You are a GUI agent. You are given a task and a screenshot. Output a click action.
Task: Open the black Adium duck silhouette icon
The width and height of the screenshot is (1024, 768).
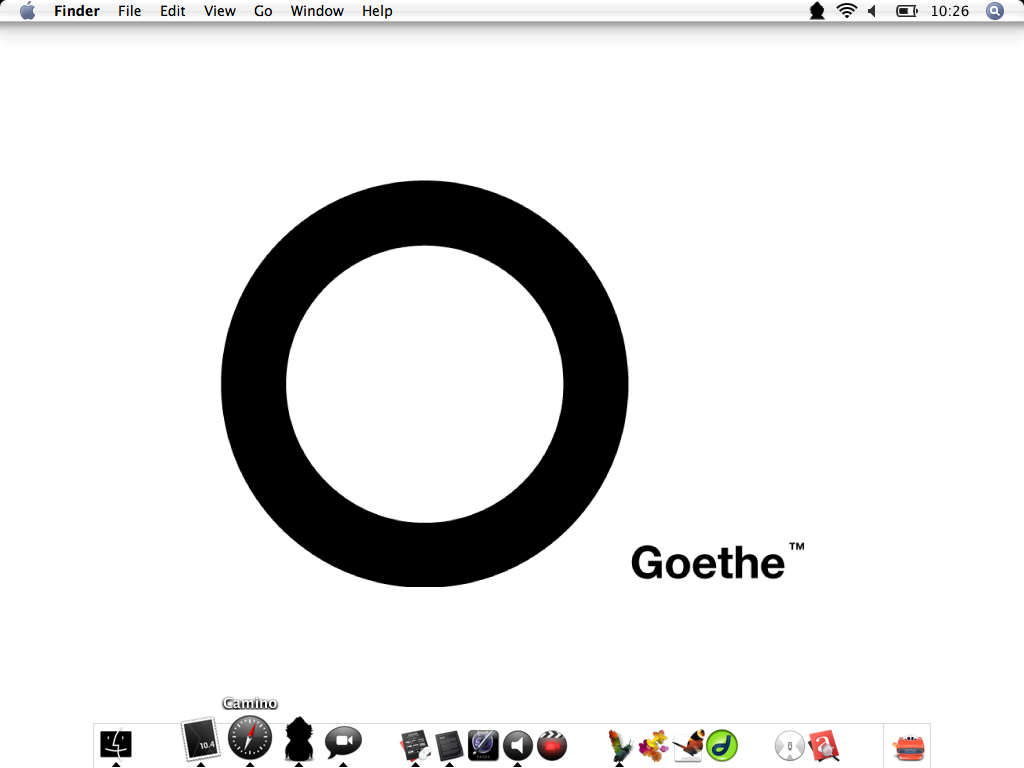(x=298, y=739)
